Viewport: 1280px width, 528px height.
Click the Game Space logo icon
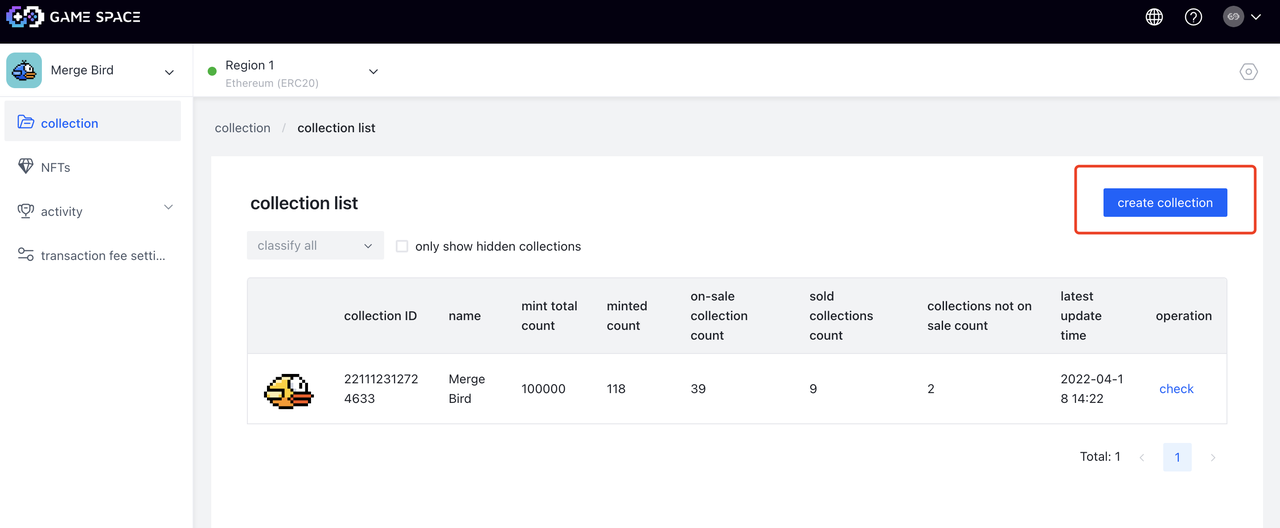click(25, 17)
